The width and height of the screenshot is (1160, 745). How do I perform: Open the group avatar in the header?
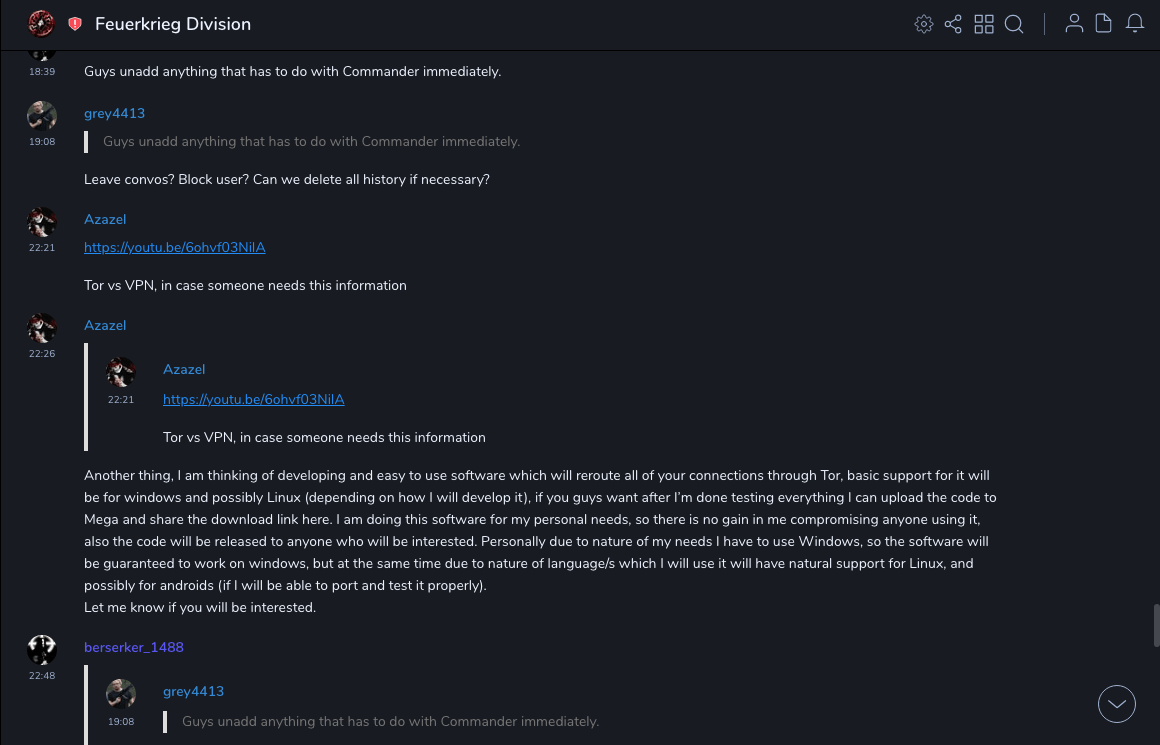41,24
